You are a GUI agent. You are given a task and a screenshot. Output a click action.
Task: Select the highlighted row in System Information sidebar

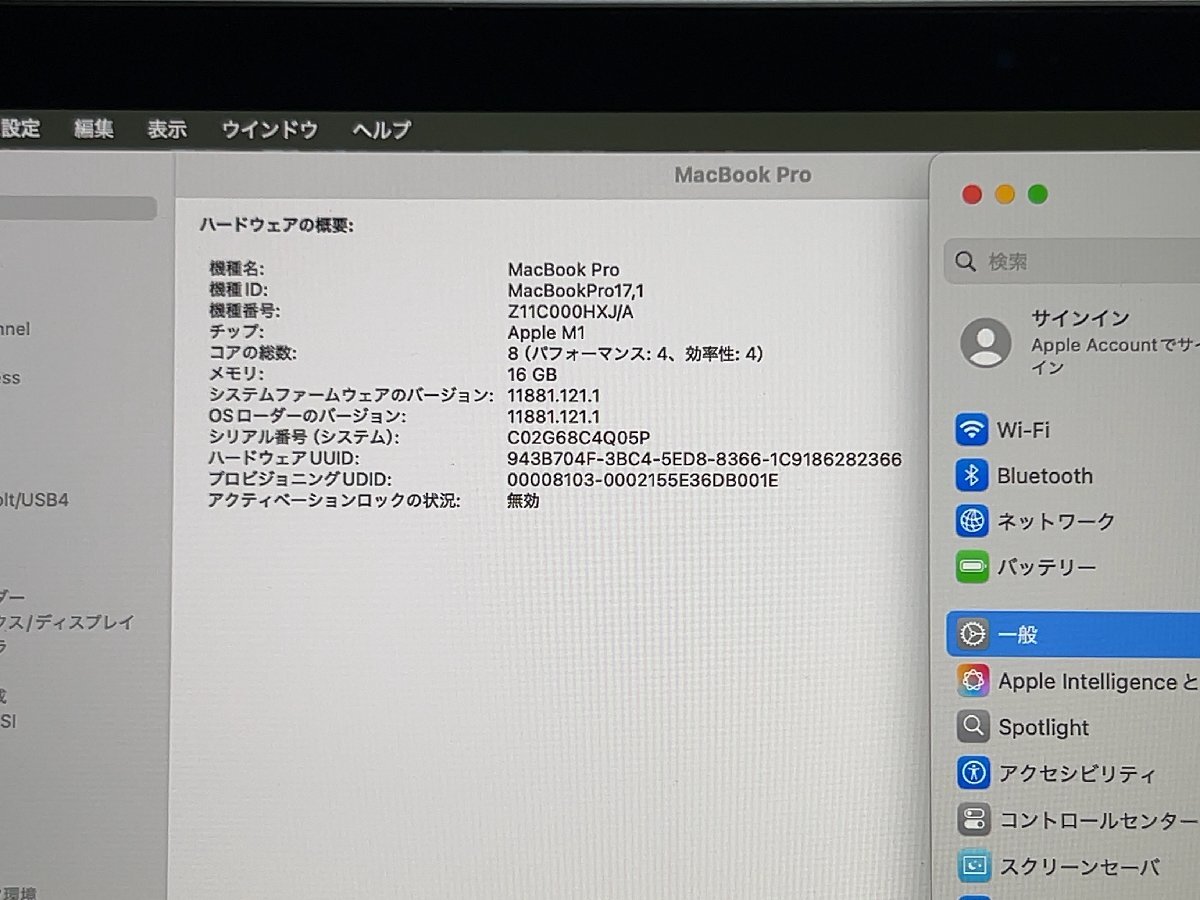pyautogui.click(x=78, y=208)
